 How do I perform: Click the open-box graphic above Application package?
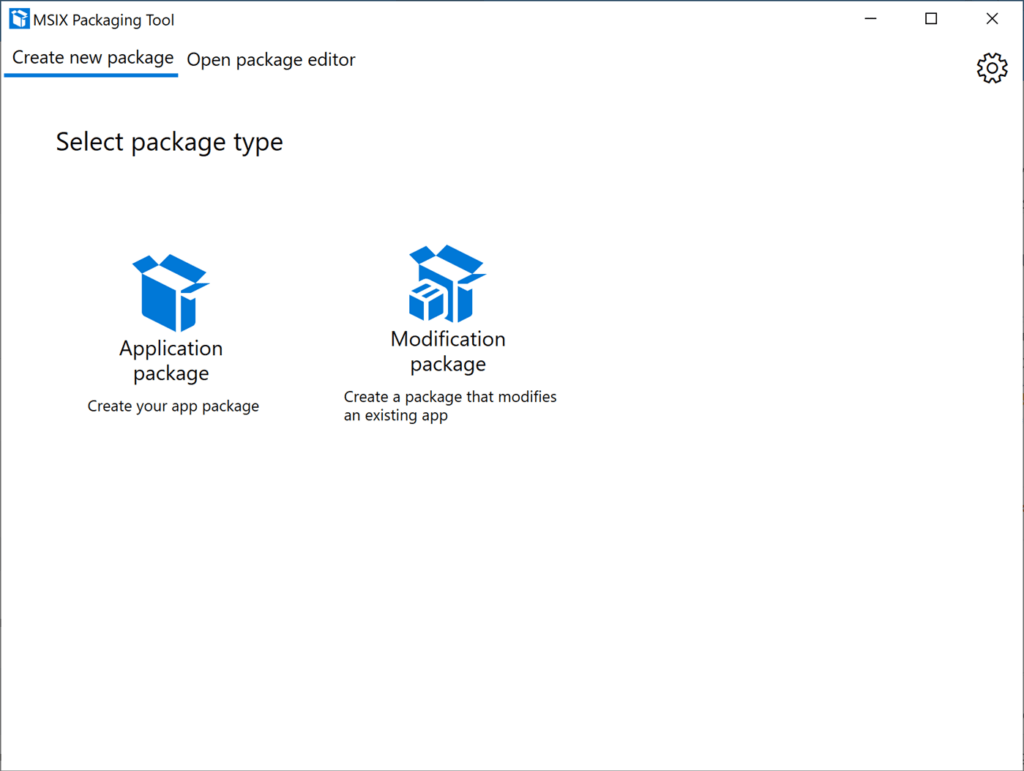pos(170,290)
